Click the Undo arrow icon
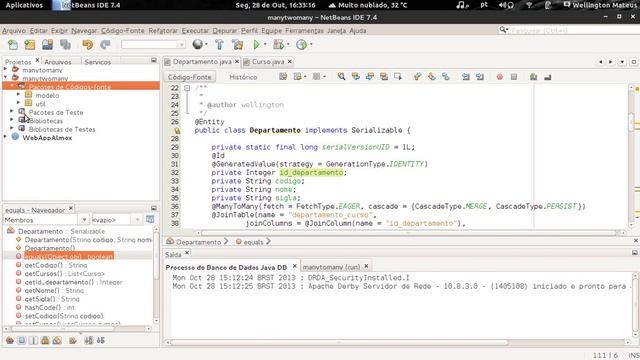The height and width of the screenshot is (360, 640). pyautogui.click(x=87, y=44)
